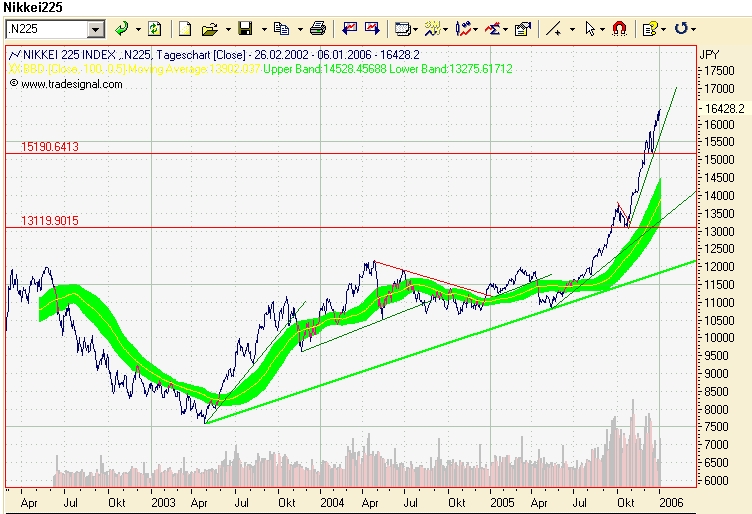Click the Upper Band 14528.45688 legend label
Image resolution: width=752 pixels, height=514 pixels.
tap(325, 69)
